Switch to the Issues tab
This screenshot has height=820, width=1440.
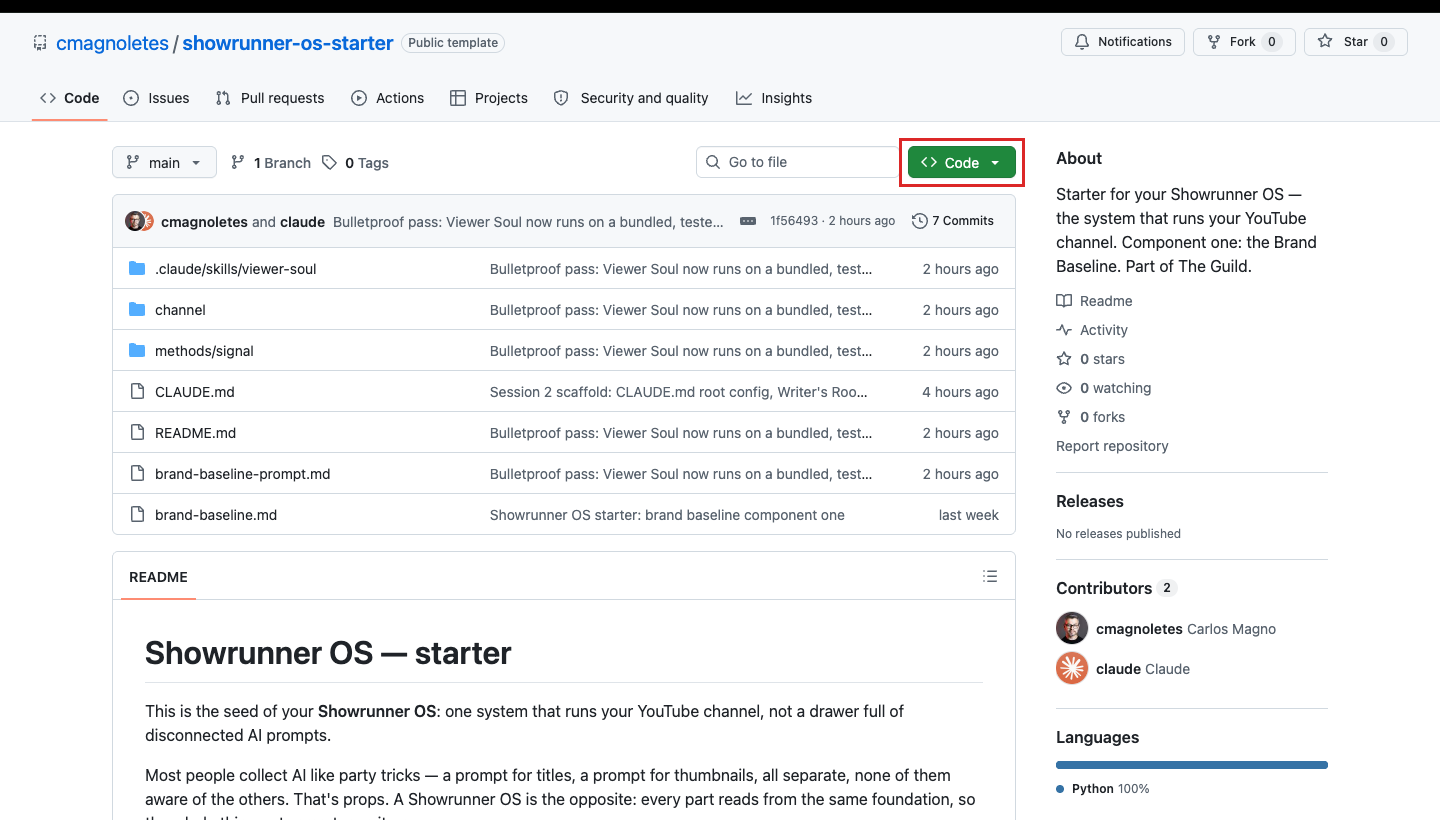point(156,98)
